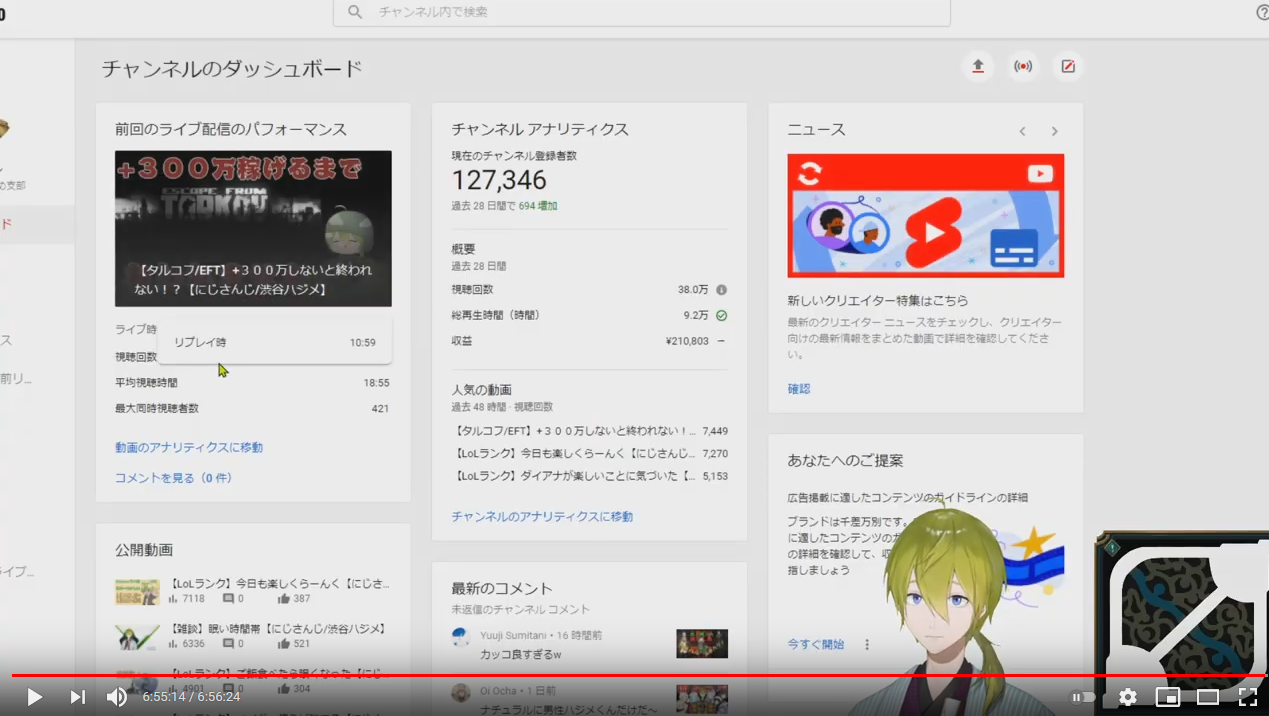1269x716 pixels.
Task: Click Oi Ocha's avatar icon
Action: tap(461, 693)
